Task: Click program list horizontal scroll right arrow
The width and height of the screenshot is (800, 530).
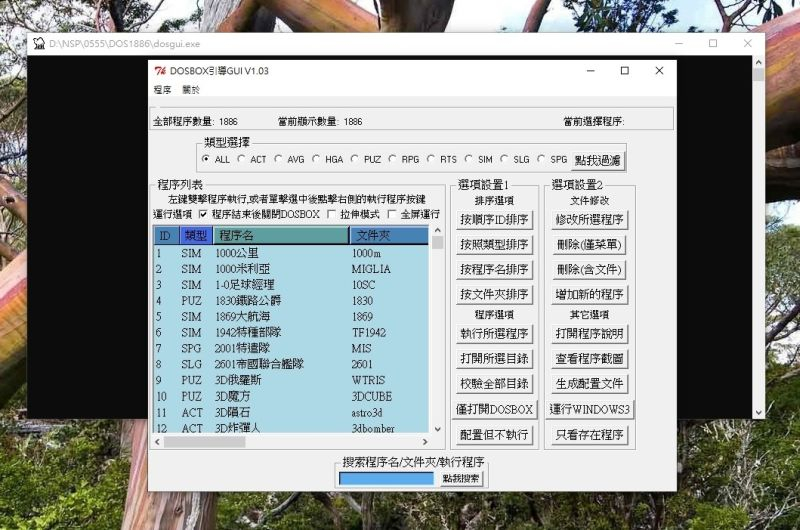Action: tap(425, 442)
